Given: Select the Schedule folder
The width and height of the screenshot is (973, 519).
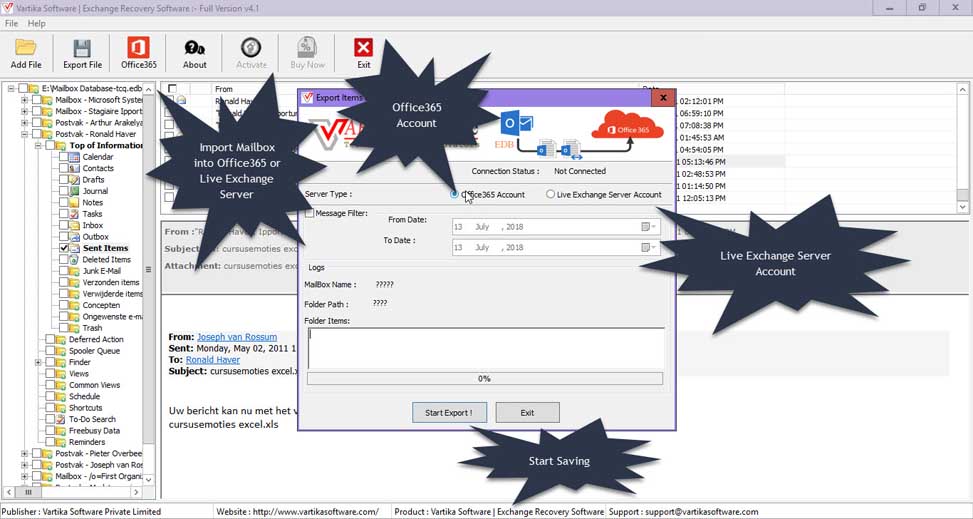Looking at the screenshot, I should [84, 396].
